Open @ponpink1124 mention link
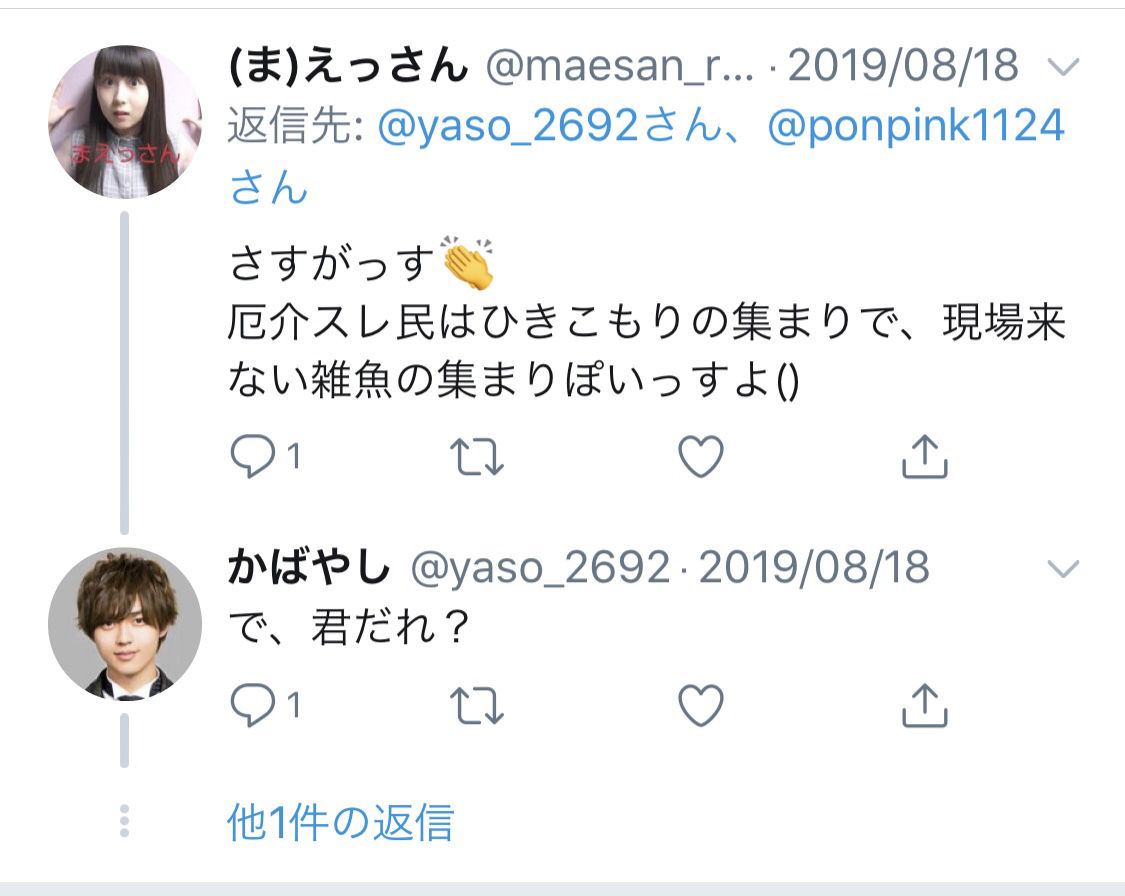This screenshot has width=1125, height=896. coord(915,126)
